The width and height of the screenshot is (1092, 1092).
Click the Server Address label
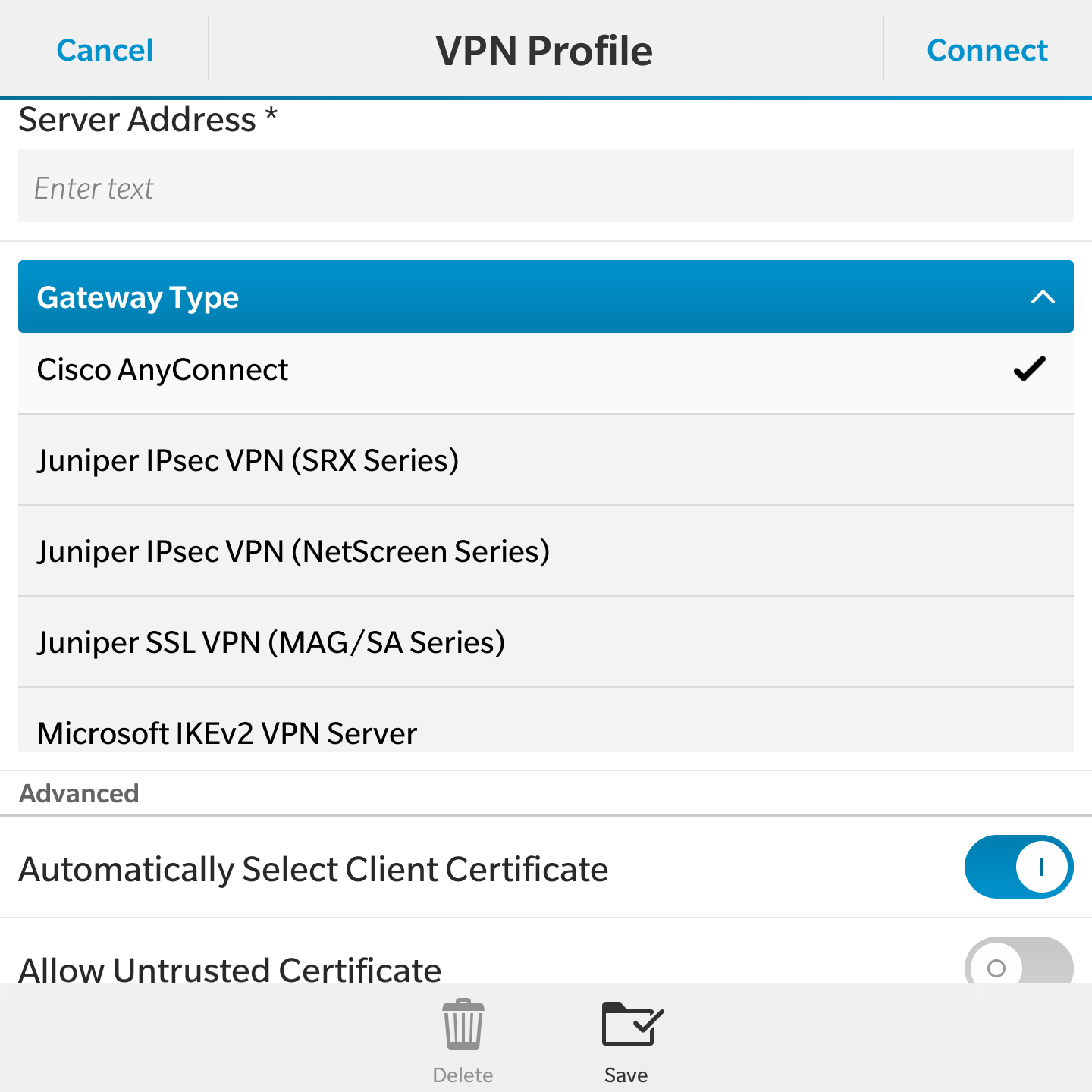click(x=148, y=120)
